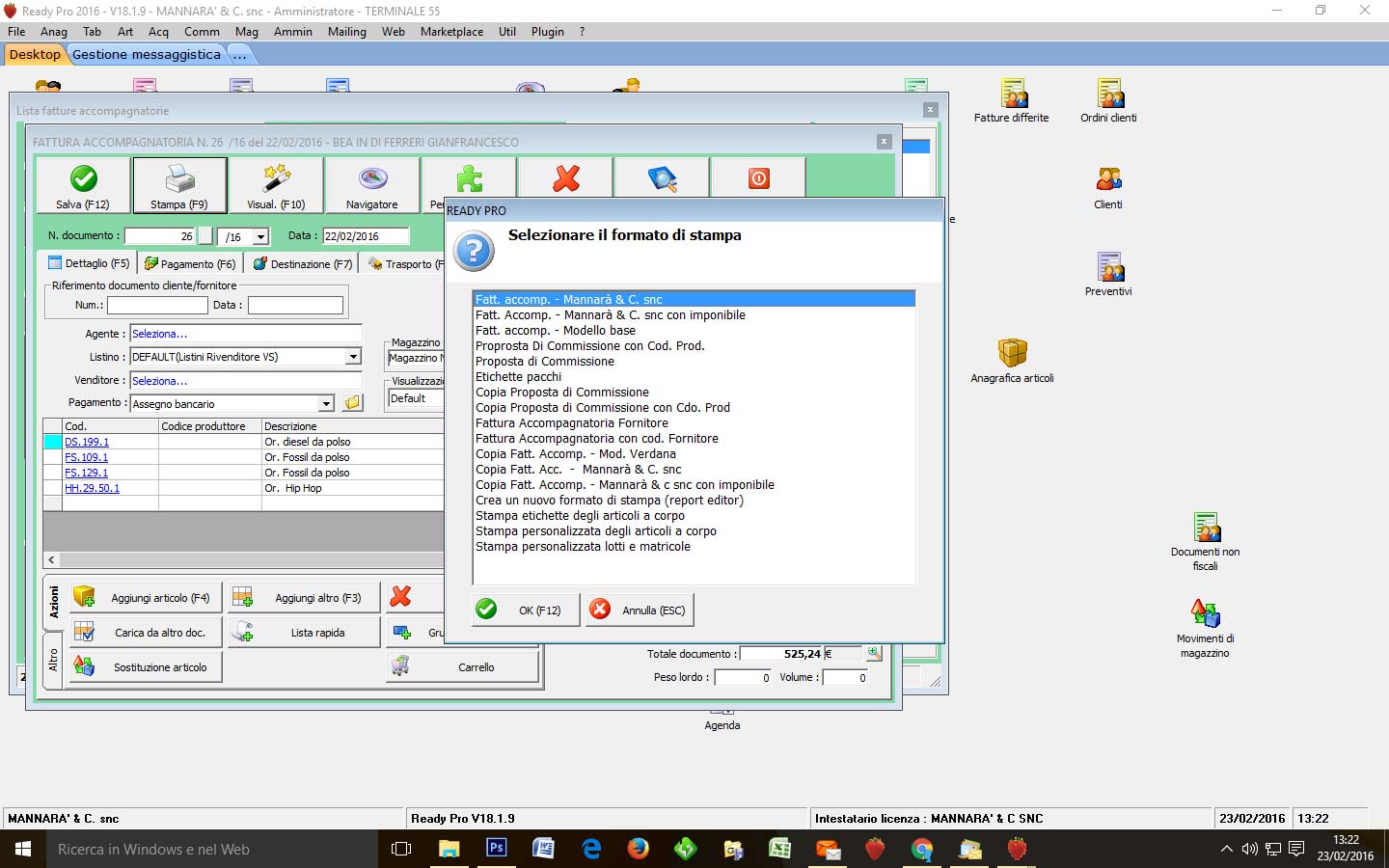Image resolution: width=1389 pixels, height=868 pixels.
Task: Click the Data field showing 22/02/2016
Action: 366,236
